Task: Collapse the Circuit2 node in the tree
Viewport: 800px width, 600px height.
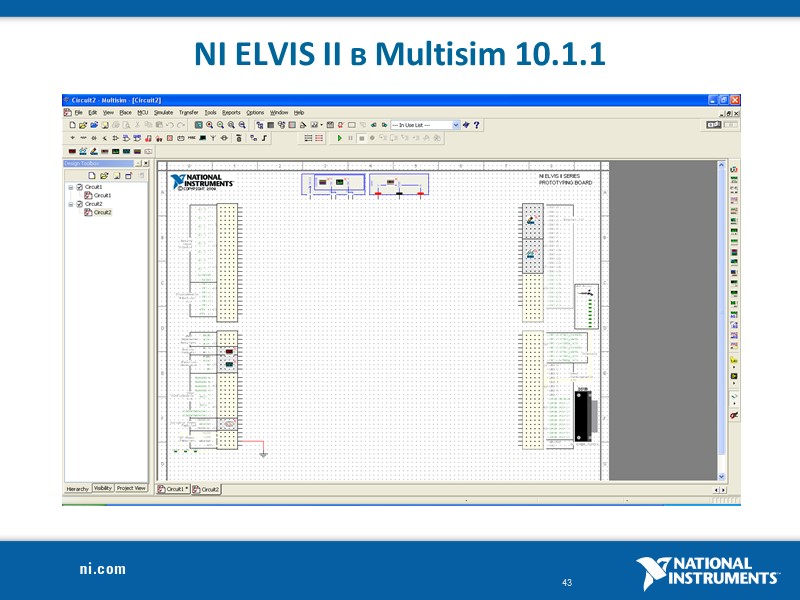Action: [71, 203]
